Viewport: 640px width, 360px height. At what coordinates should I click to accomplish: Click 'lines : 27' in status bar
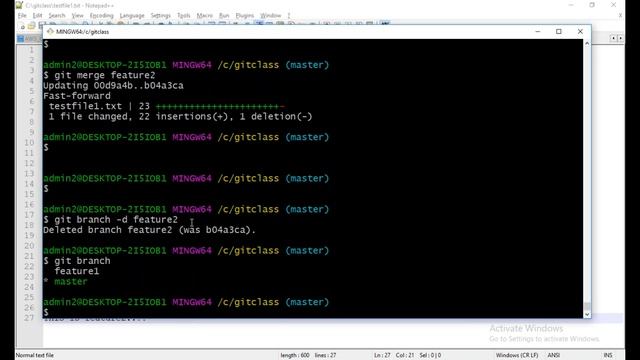[326, 355]
